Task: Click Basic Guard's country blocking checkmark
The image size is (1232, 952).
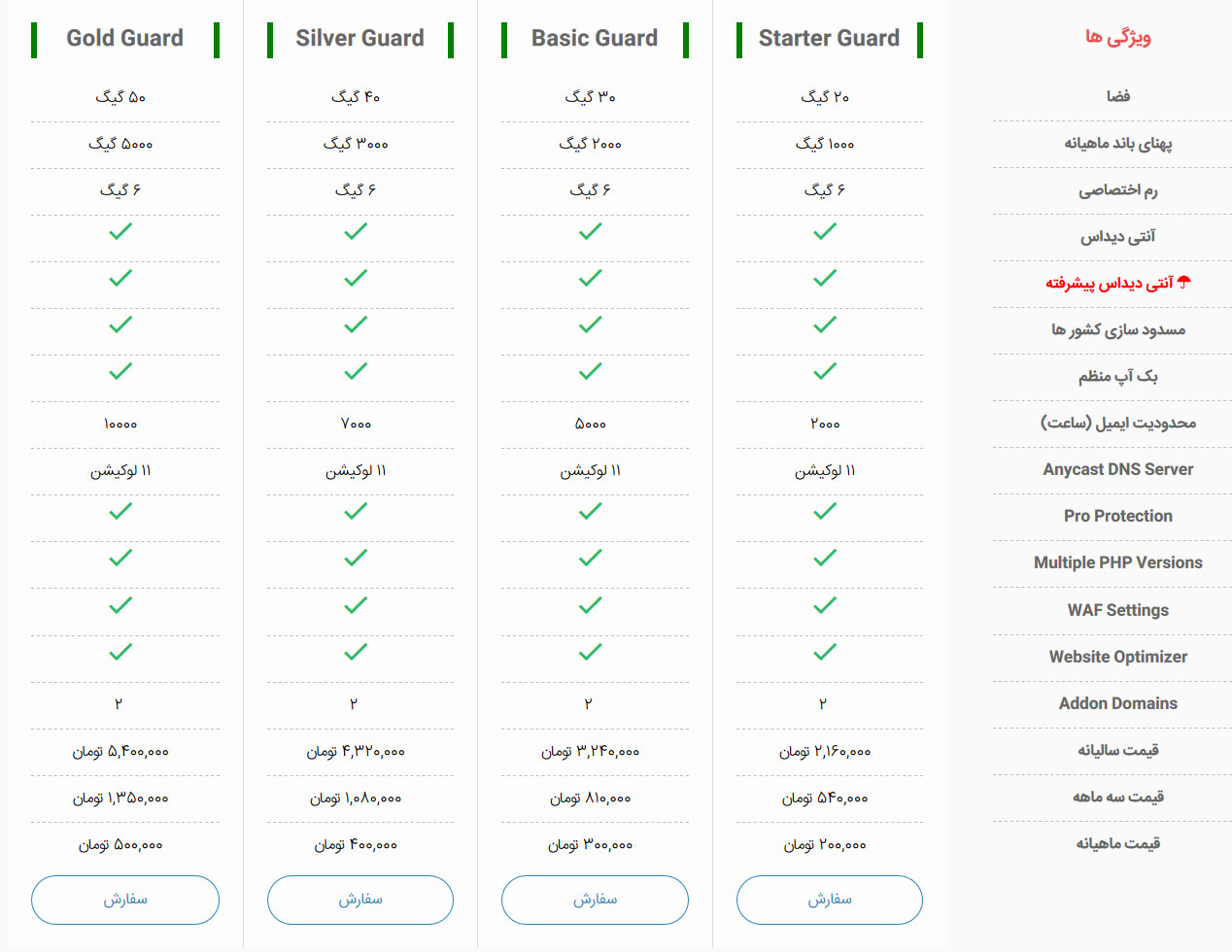Action: (x=590, y=324)
